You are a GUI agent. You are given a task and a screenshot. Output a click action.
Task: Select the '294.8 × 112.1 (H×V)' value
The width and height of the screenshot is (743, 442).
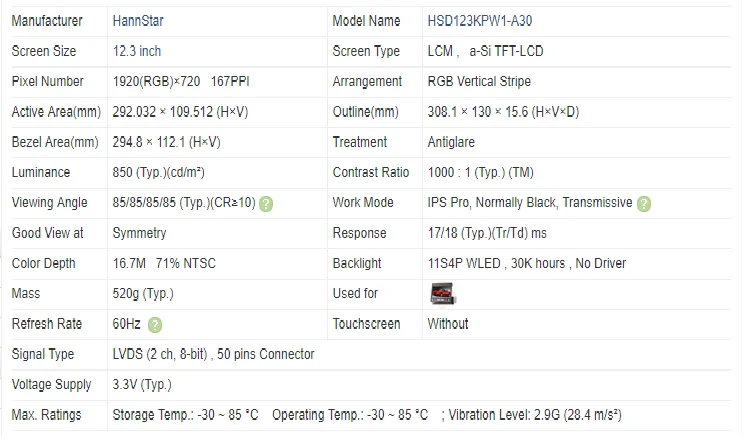[x=166, y=142]
